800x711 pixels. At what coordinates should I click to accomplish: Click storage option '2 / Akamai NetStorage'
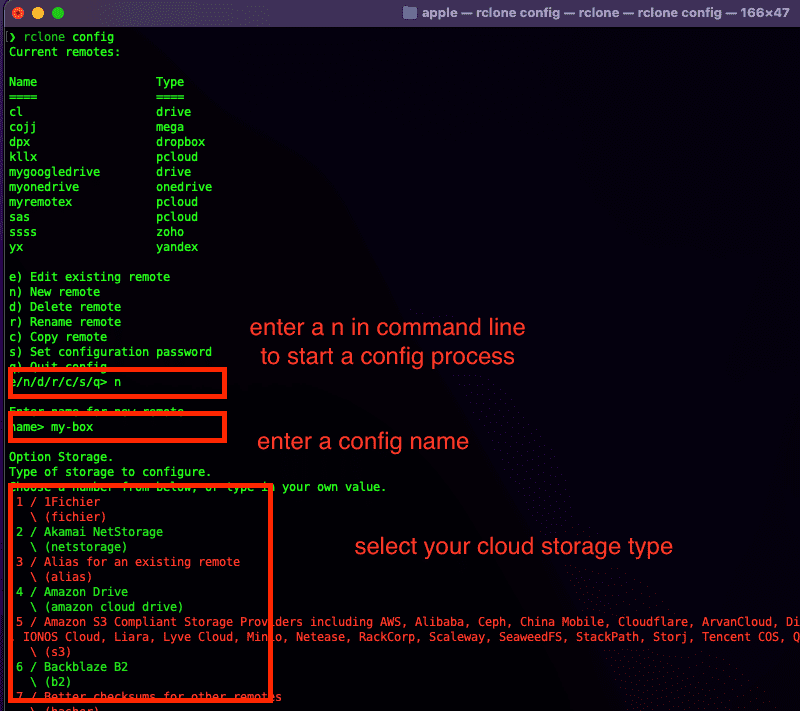tap(89, 532)
